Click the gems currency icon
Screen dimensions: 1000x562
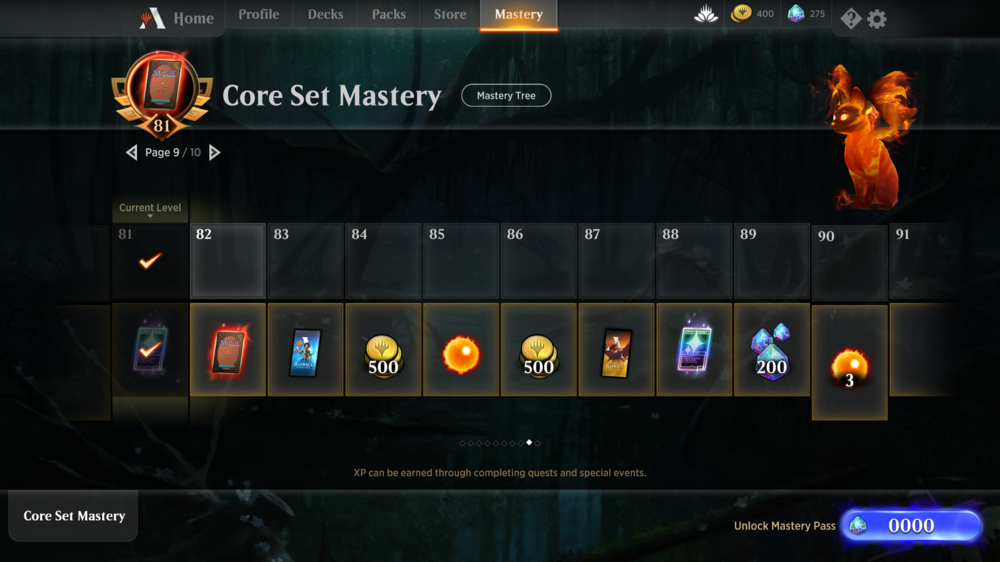coord(795,13)
